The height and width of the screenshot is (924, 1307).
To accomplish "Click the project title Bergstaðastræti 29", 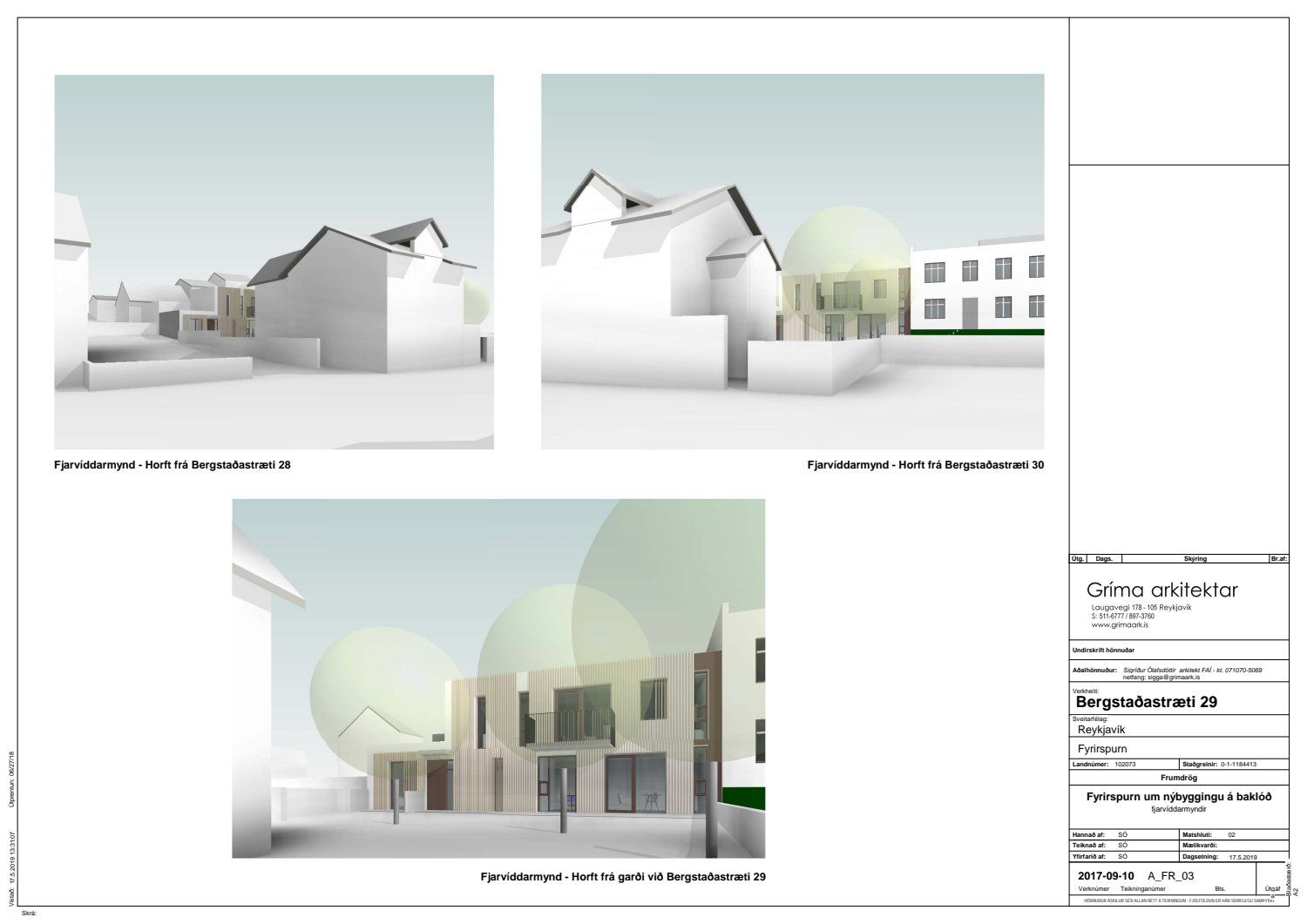I will (x=1147, y=702).
